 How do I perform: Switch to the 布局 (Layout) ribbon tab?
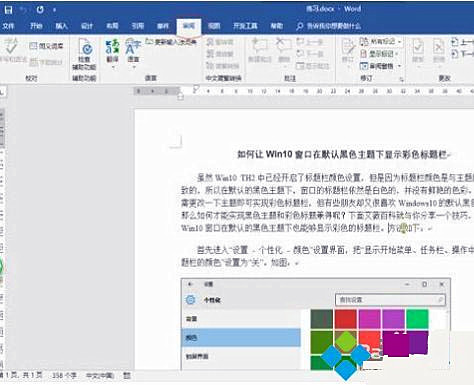click(x=112, y=26)
